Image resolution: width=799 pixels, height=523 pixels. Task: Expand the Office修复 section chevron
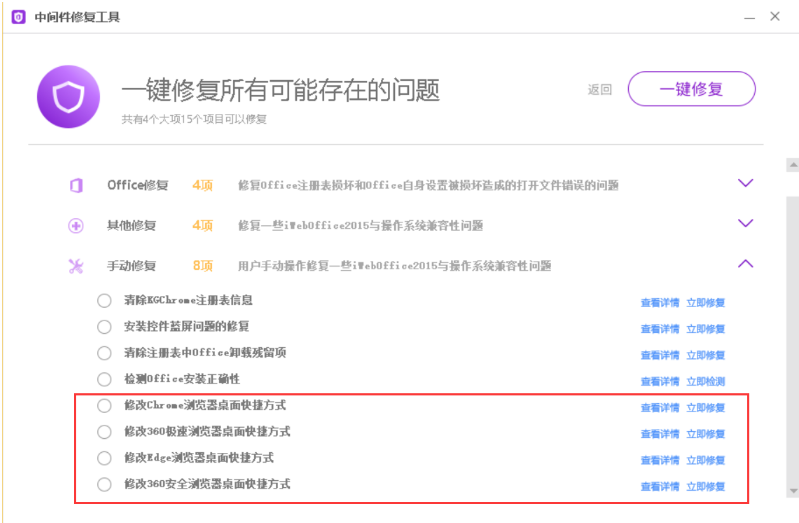coord(745,183)
